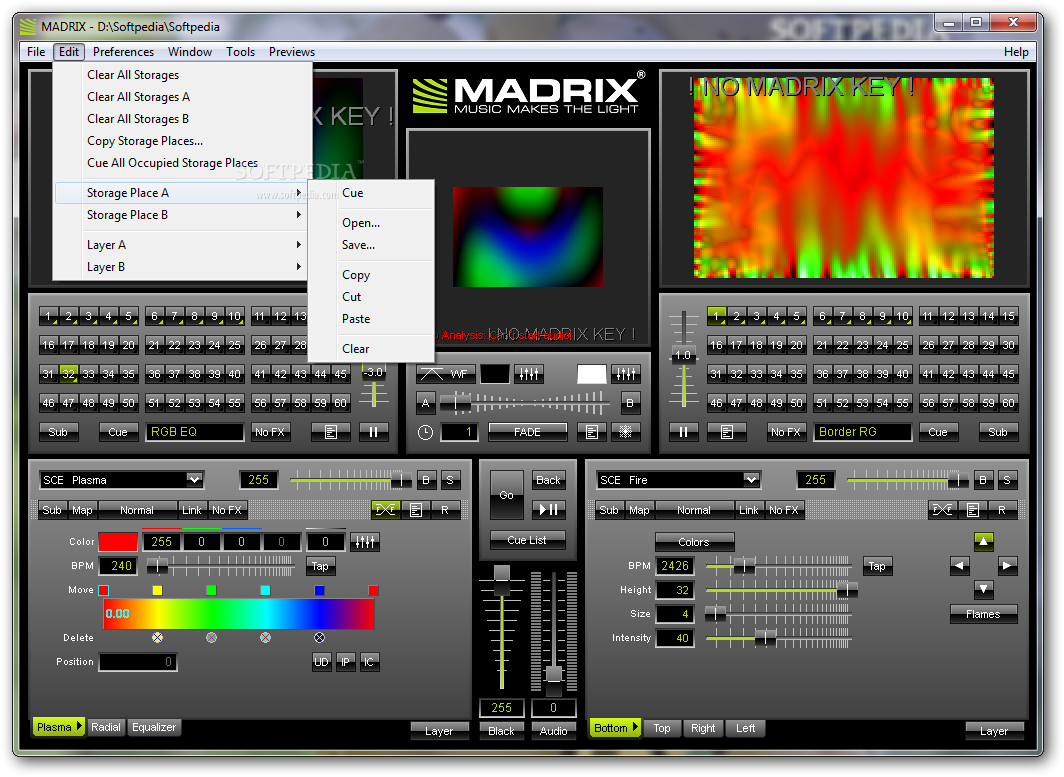This screenshot has height=777, width=1064.
Task: Open the SCE Plasma effect dropdown
Action: (x=195, y=480)
